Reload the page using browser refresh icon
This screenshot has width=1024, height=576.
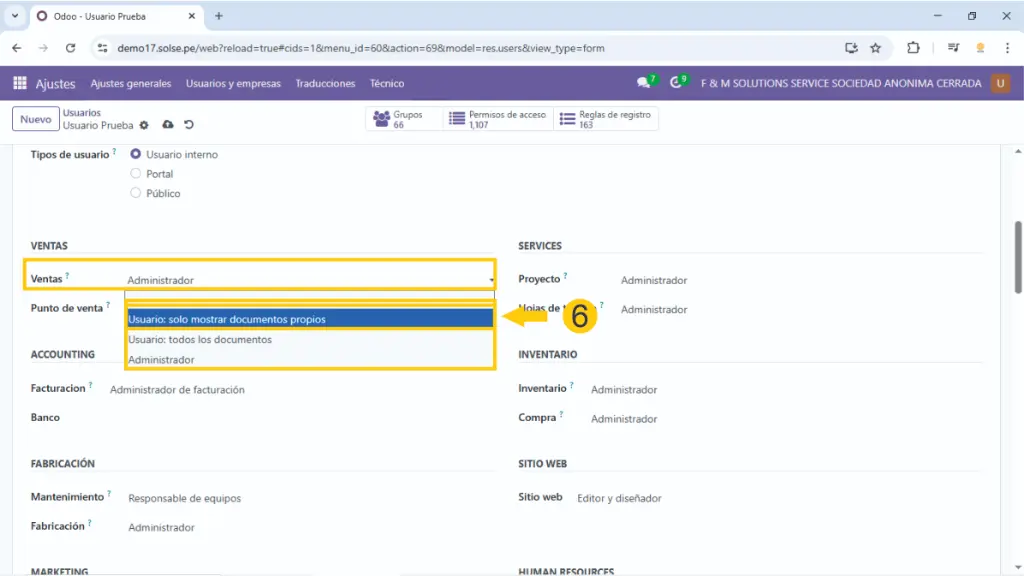70,47
